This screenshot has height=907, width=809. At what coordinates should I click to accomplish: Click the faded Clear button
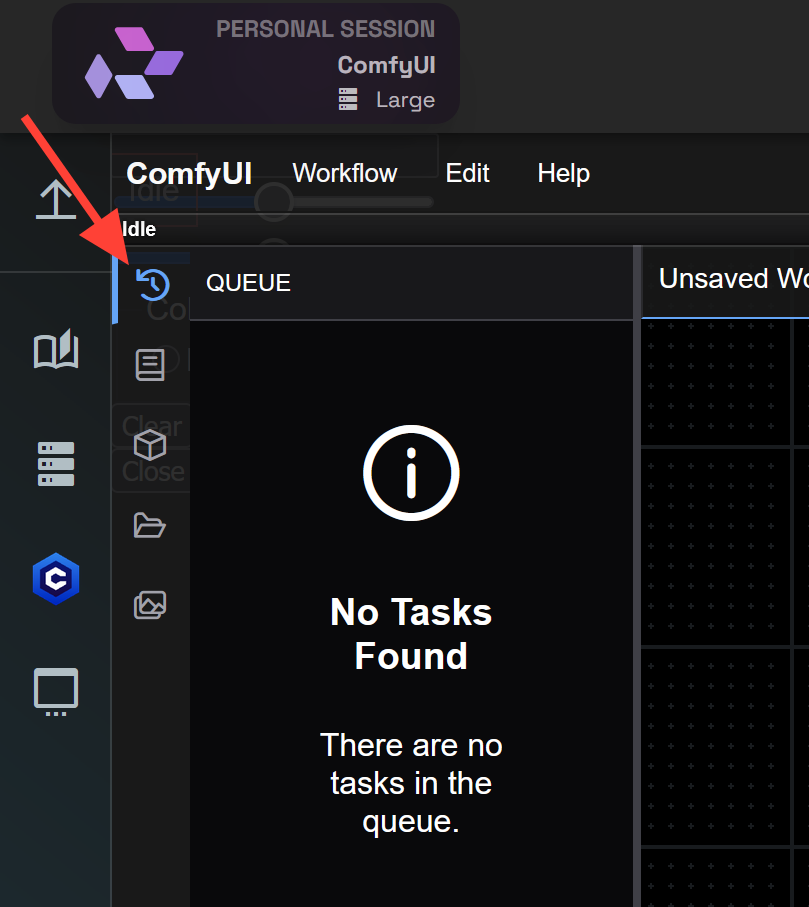click(152, 426)
